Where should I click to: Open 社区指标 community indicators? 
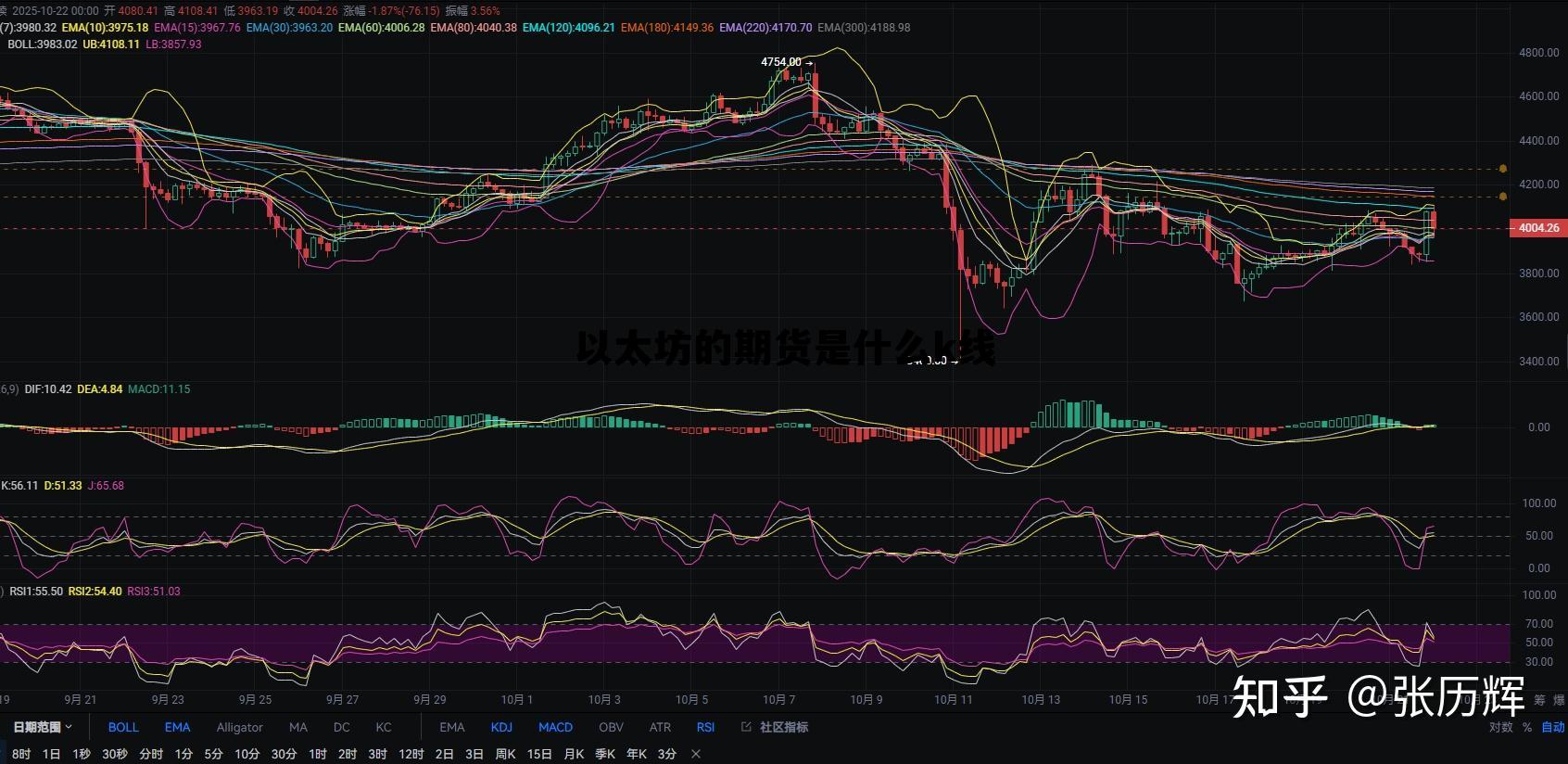coord(784,728)
